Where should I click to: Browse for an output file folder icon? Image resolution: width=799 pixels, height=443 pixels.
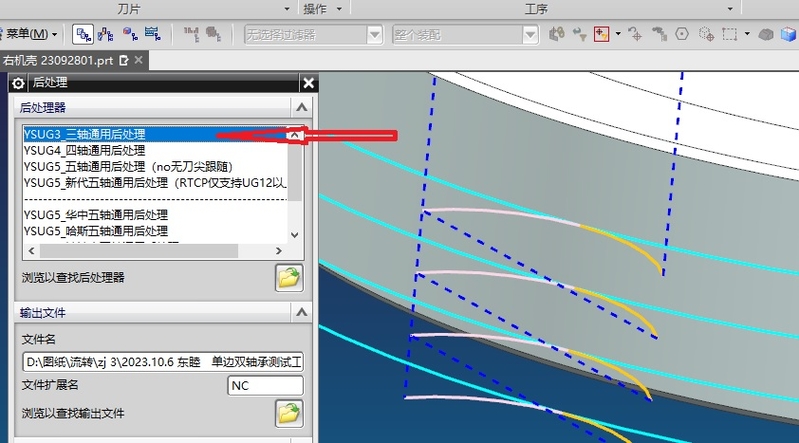[x=289, y=413]
